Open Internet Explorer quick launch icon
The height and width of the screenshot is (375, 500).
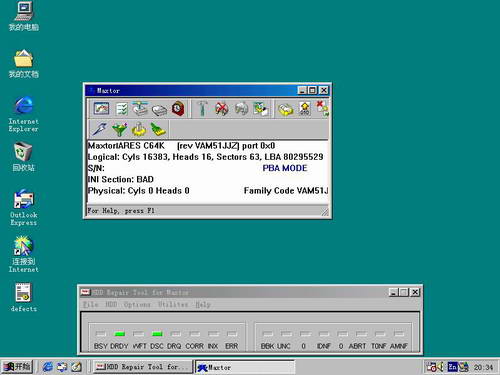point(47,367)
